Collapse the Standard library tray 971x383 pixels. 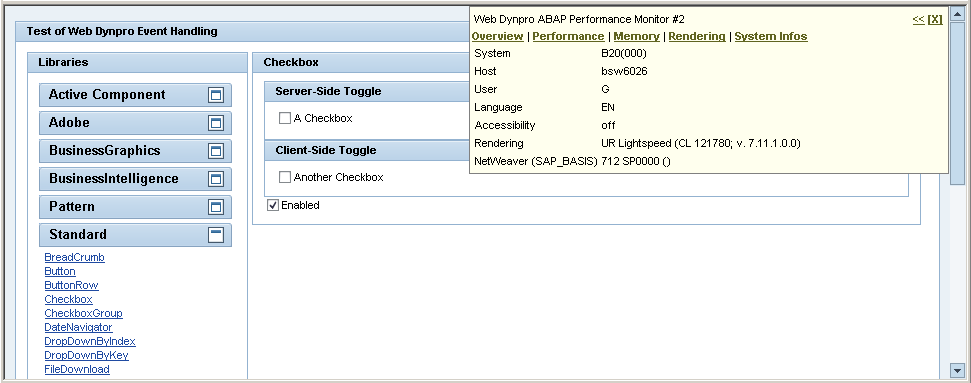tap(216, 235)
